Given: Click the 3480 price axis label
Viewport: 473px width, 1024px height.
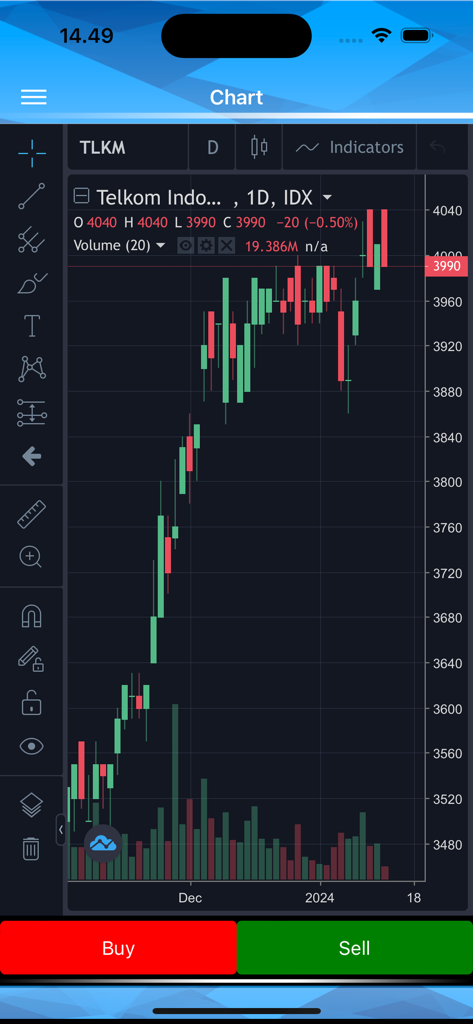Looking at the screenshot, I should (447, 844).
